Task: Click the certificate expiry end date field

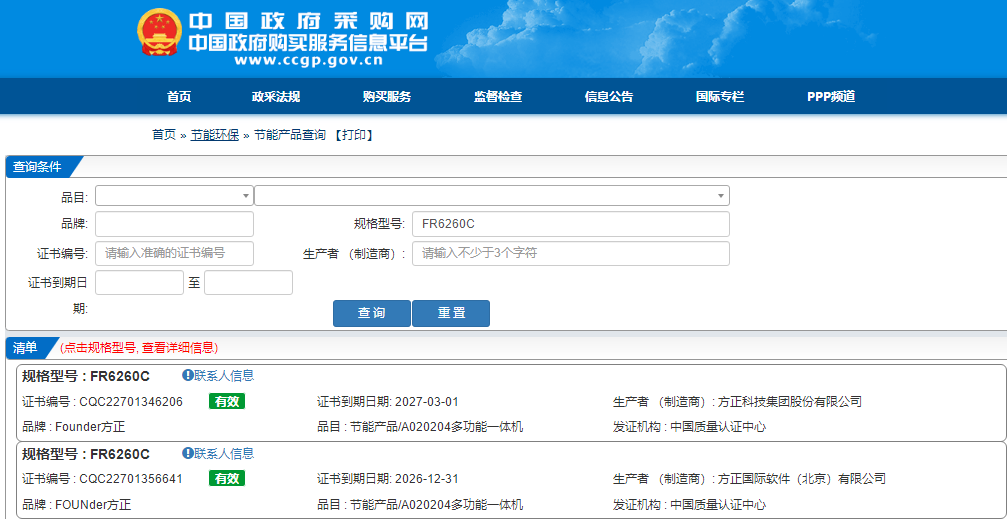Action: click(x=249, y=283)
